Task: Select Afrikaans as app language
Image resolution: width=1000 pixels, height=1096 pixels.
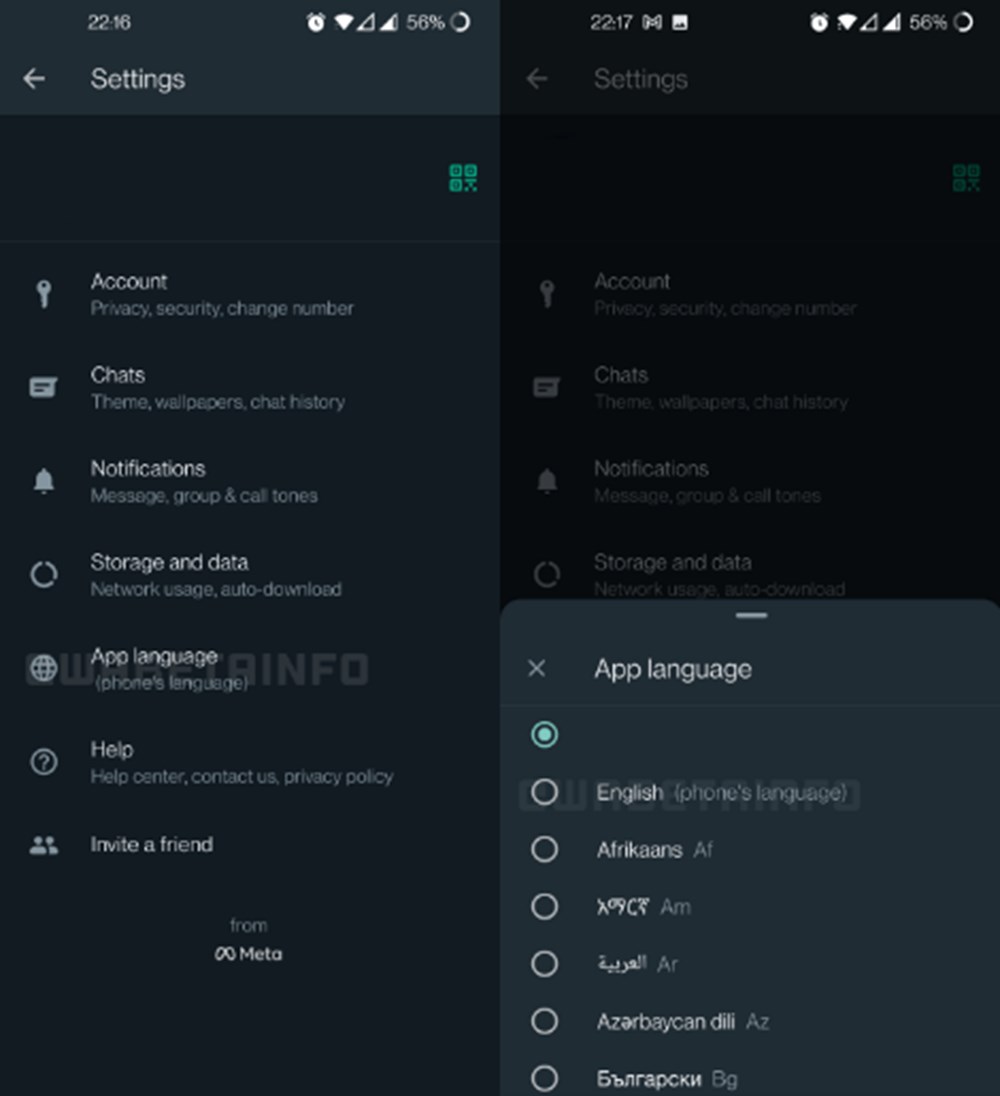Action: [x=545, y=849]
